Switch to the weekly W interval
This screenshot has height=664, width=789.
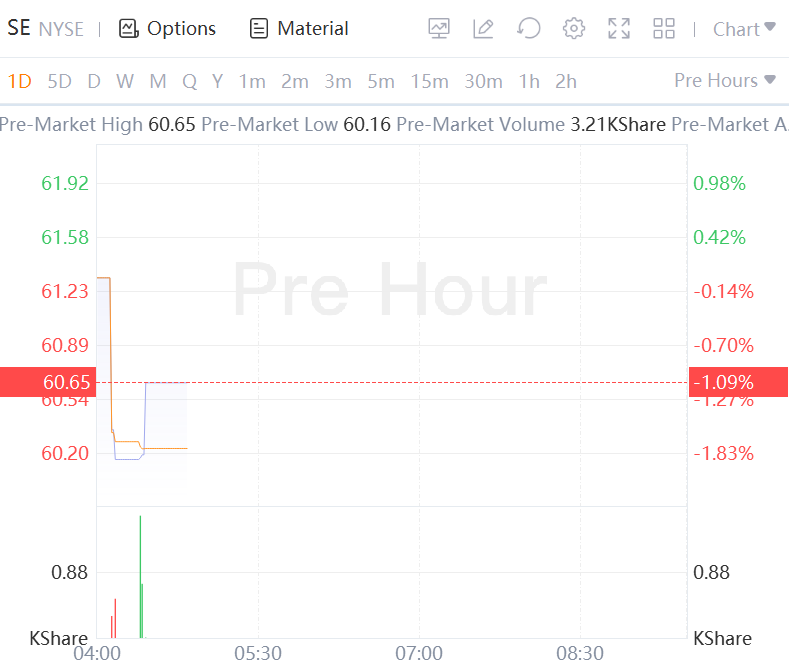pos(124,81)
